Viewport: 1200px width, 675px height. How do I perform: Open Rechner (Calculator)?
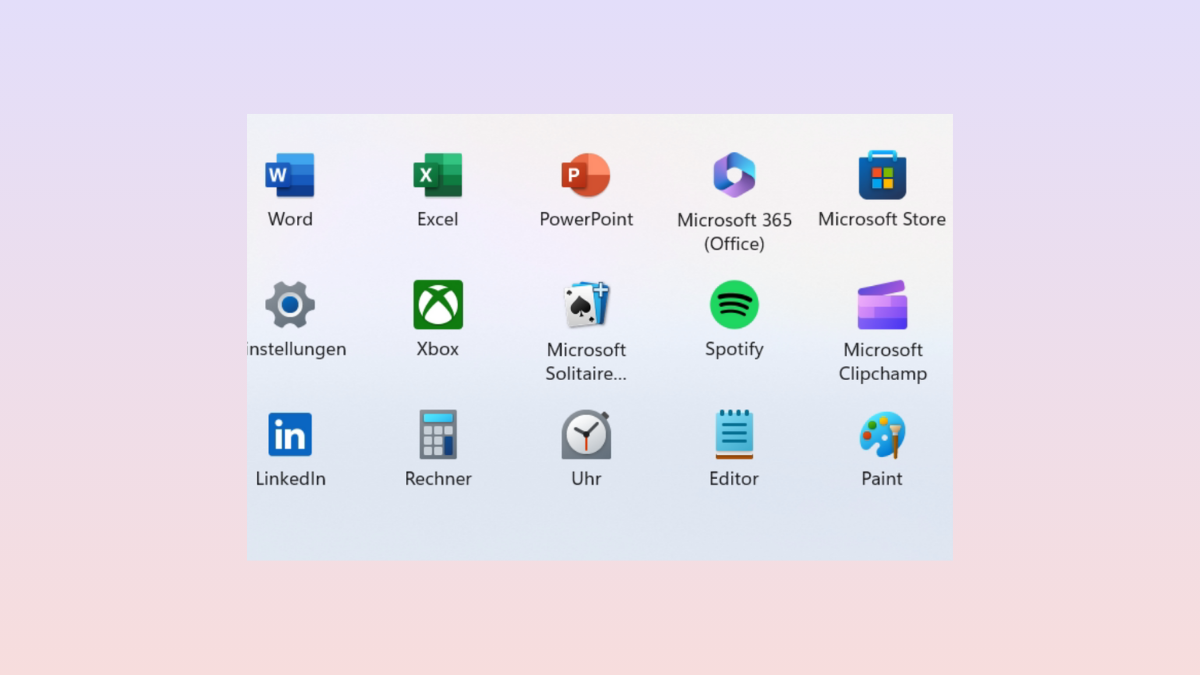pyautogui.click(x=438, y=432)
